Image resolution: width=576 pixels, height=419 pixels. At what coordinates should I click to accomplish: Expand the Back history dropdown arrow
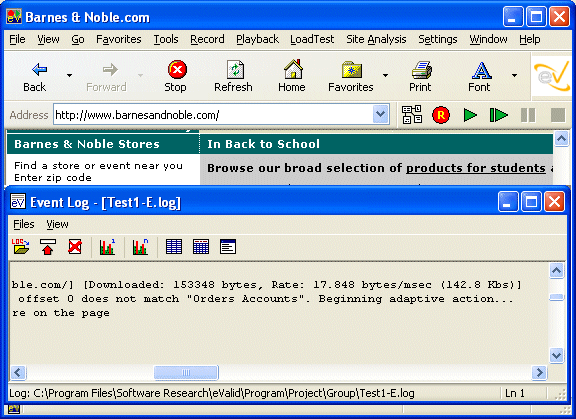(x=69, y=76)
